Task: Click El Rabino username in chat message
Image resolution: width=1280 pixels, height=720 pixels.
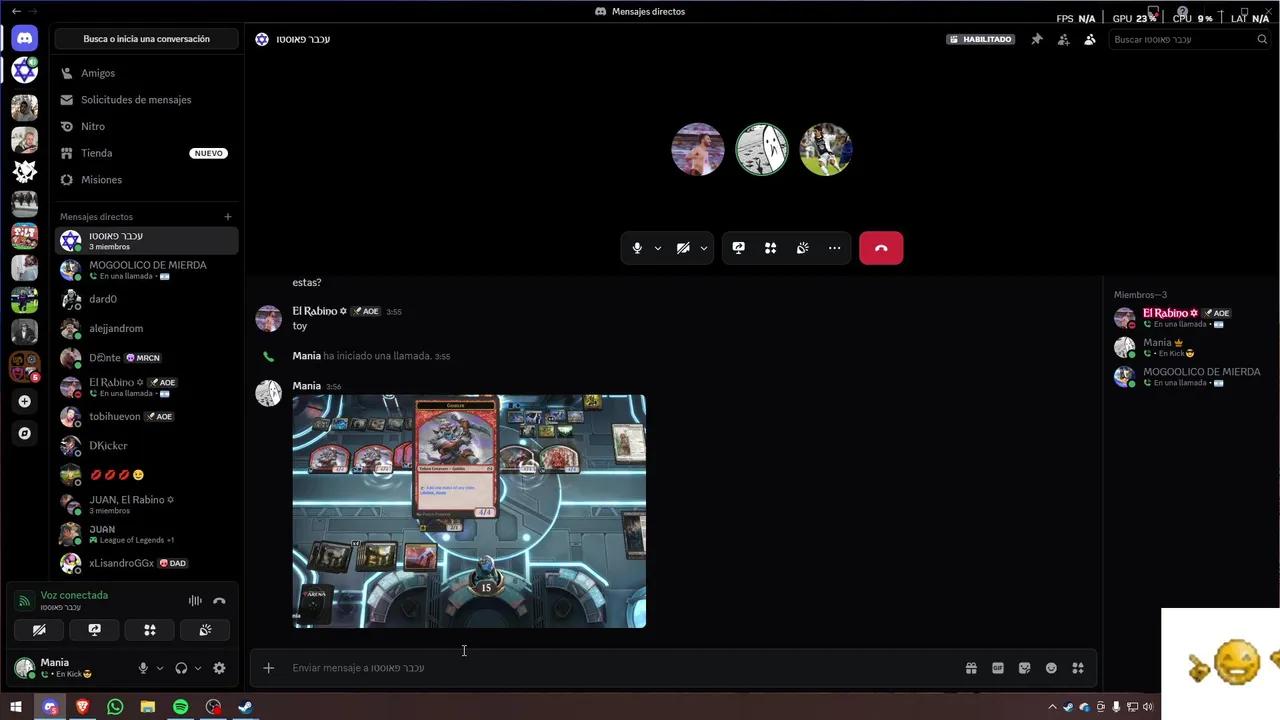Action: (x=319, y=311)
